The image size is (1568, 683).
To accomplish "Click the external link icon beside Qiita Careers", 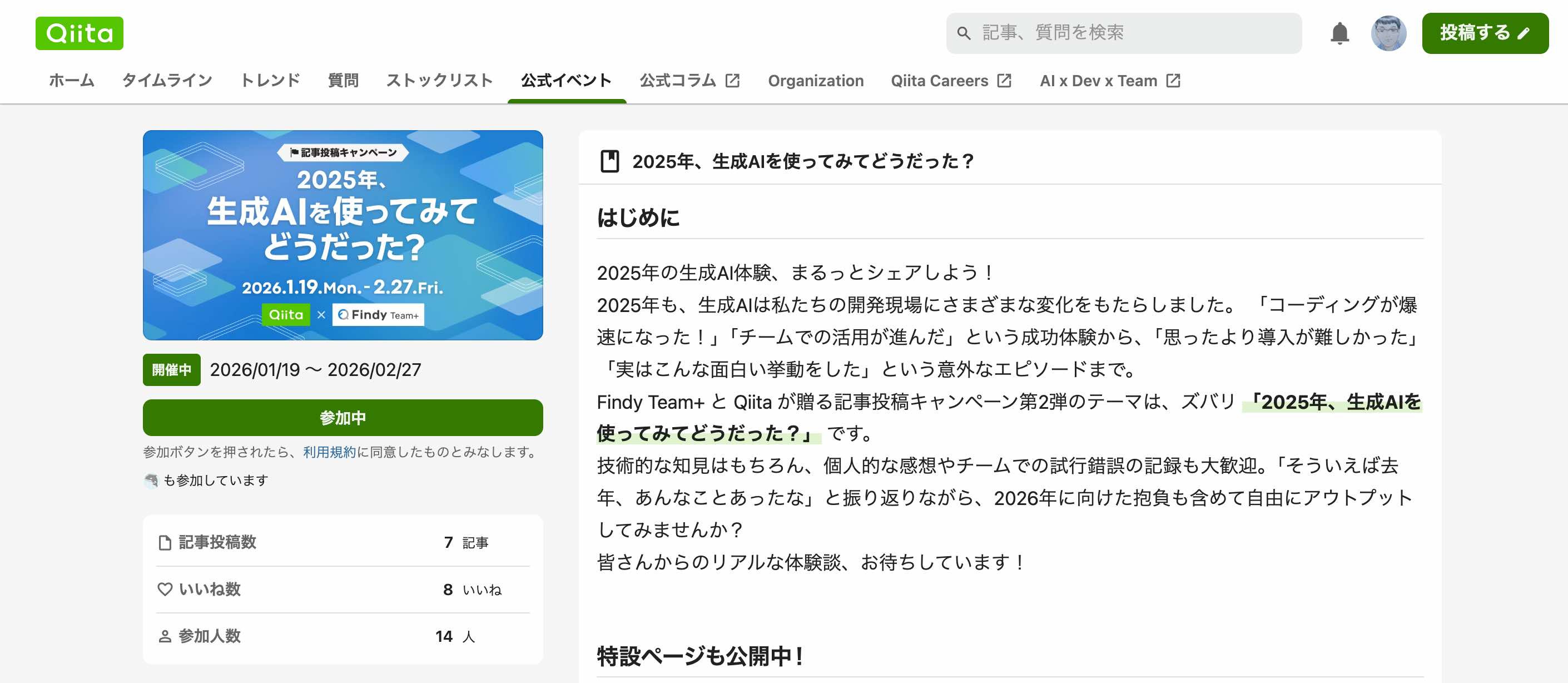I will (x=1004, y=80).
